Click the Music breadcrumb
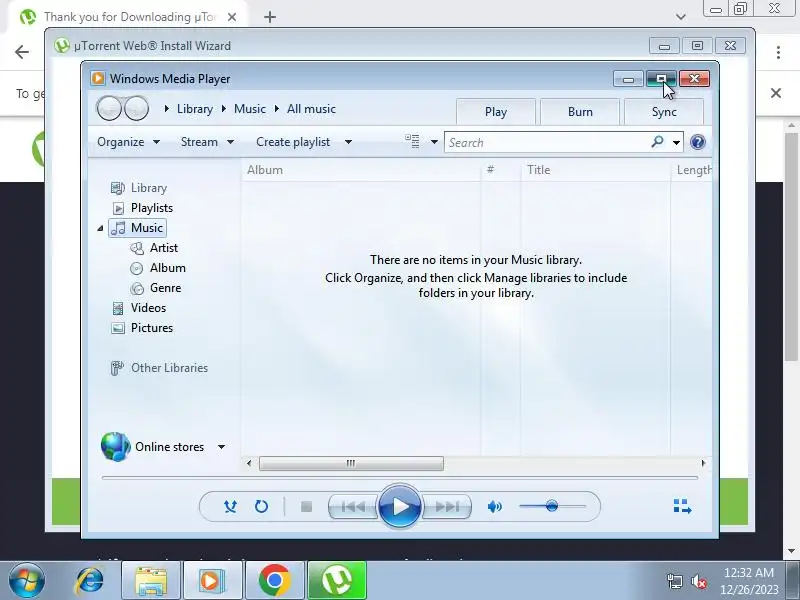 tap(250, 109)
